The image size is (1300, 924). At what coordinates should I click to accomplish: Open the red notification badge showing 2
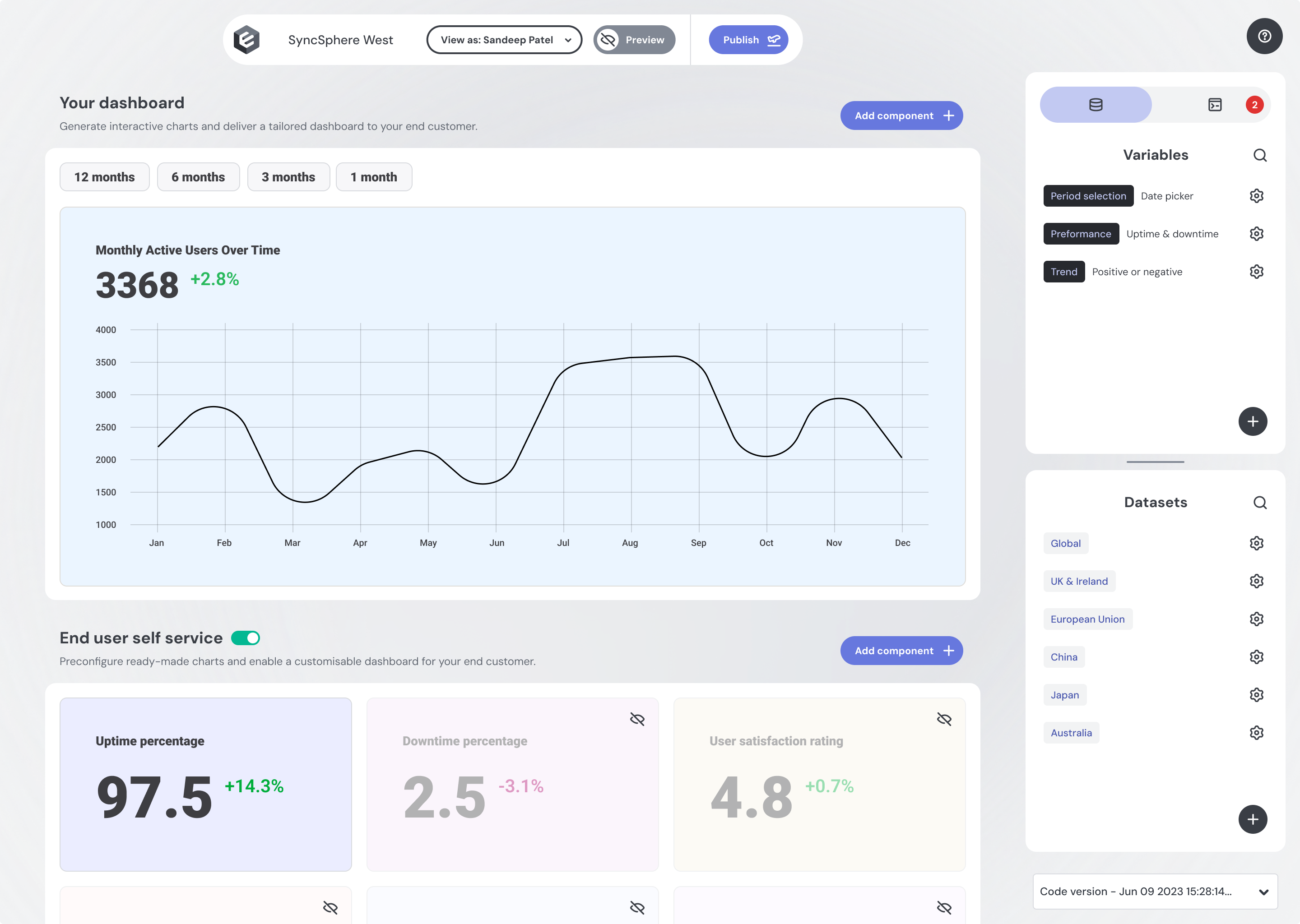[1254, 105]
